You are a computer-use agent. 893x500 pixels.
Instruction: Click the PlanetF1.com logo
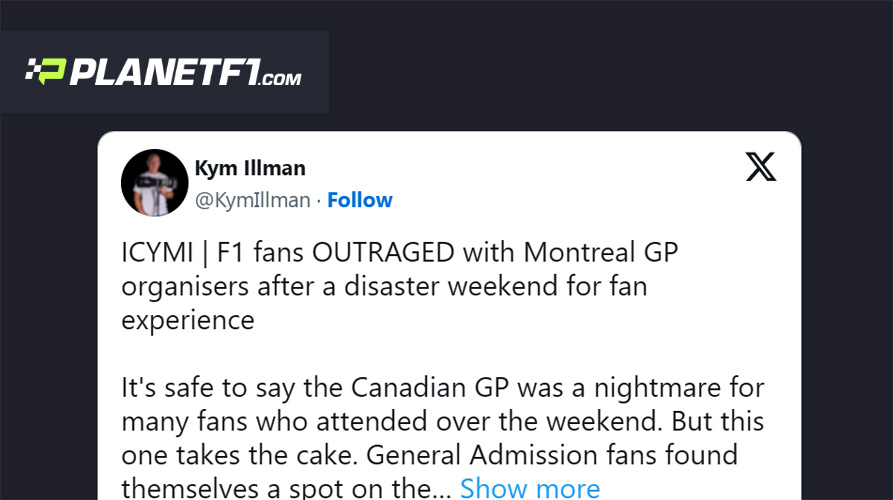tap(164, 72)
